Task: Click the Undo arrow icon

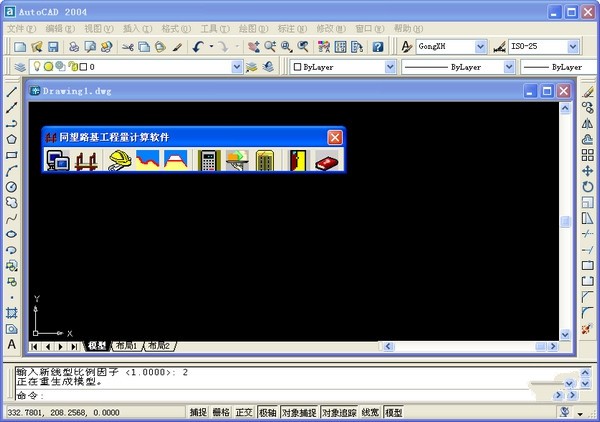Action: (198, 47)
